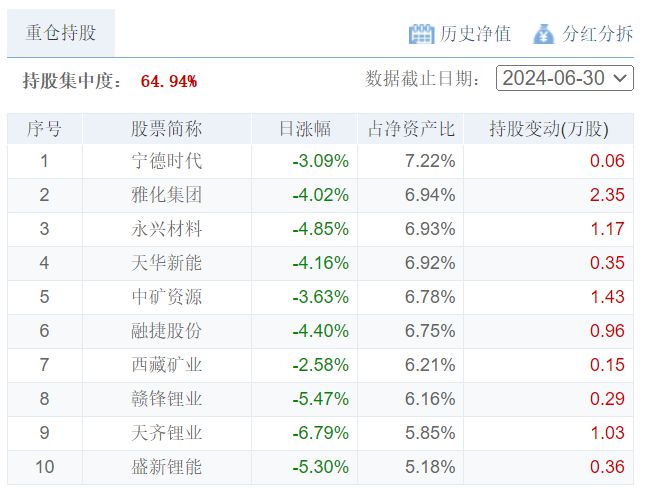The width and height of the screenshot is (646, 502).
Task: Select net asset ratio 5.18%
Action: [x=430, y=467]
